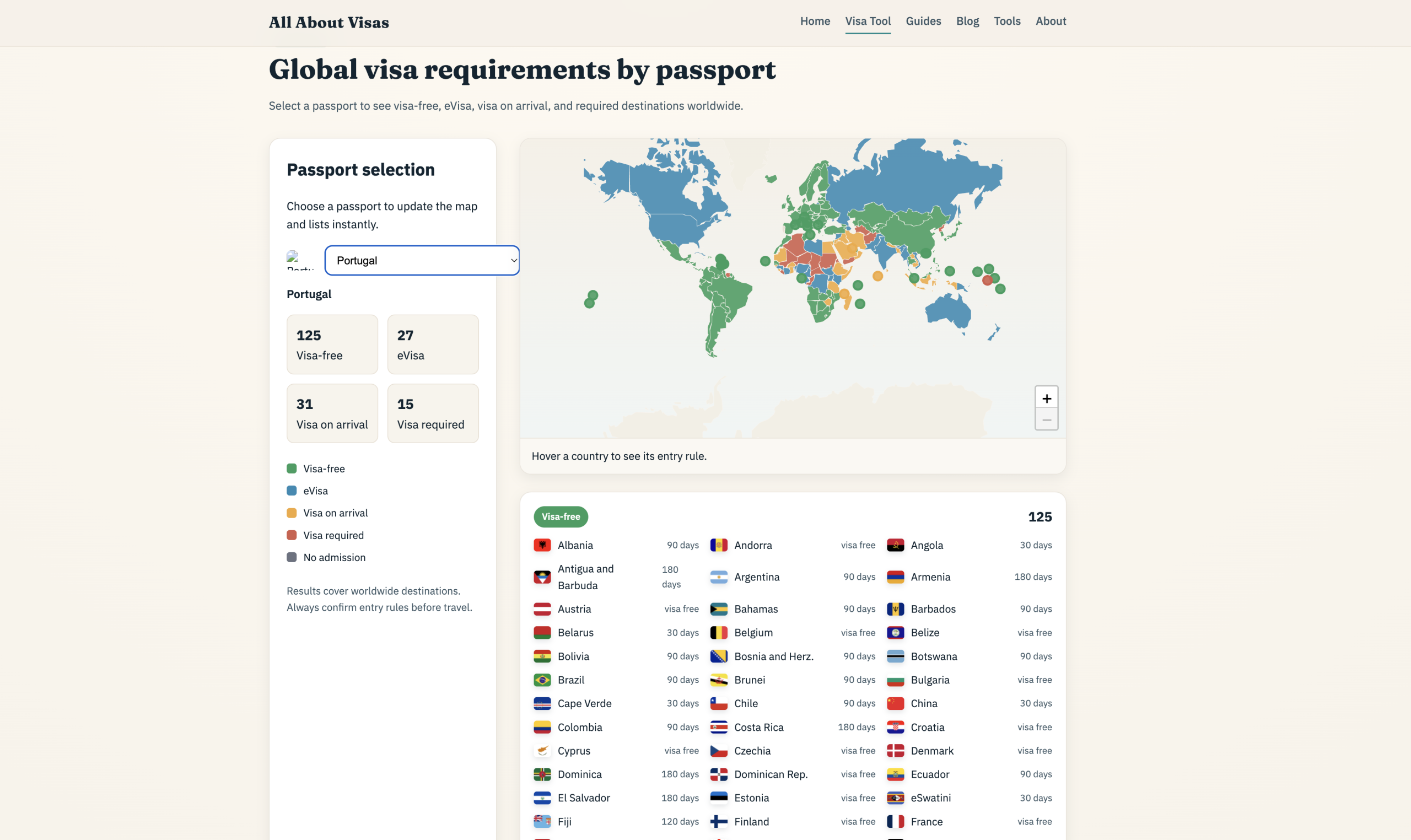The height and width of the screenshot is (840, 1411).
Task: Zoom out on the world map
Action: (1046, 420)
